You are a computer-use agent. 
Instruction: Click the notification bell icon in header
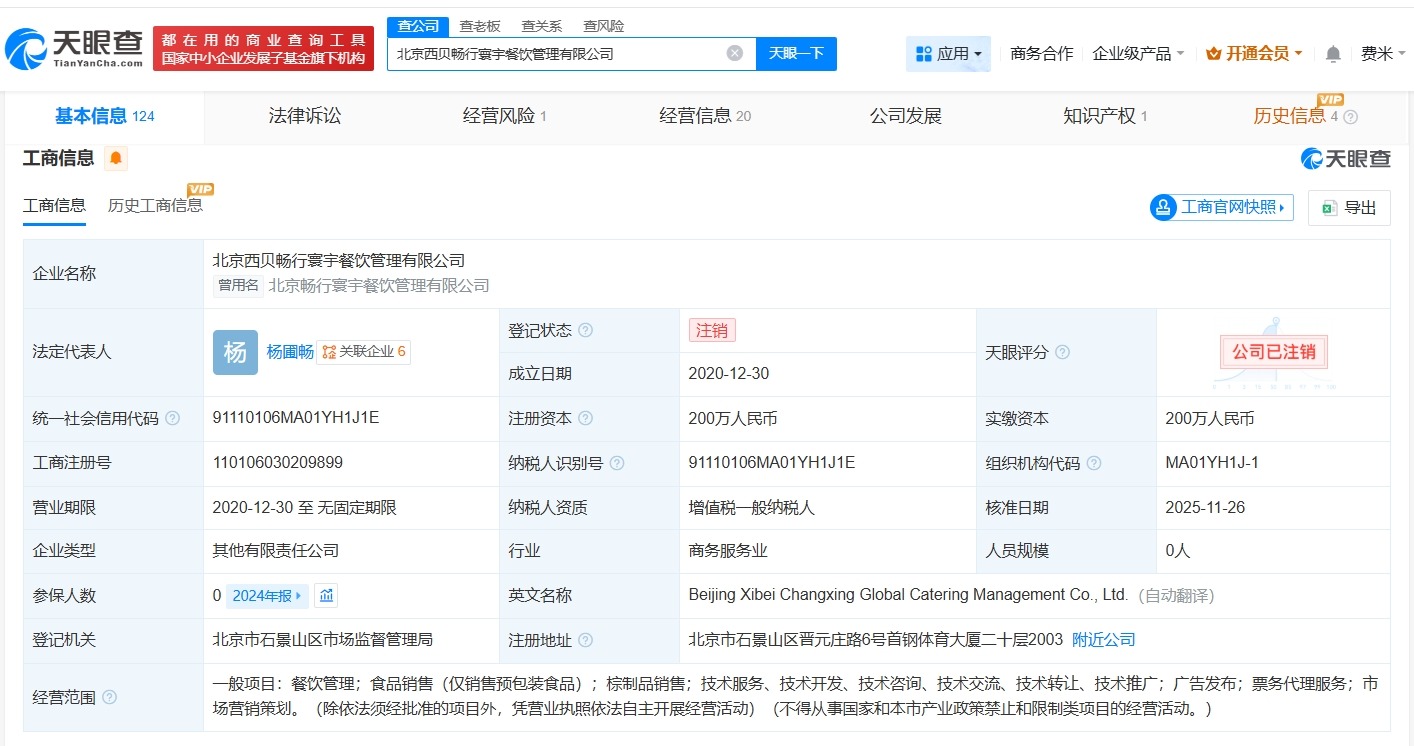(x=1333, y=54)
